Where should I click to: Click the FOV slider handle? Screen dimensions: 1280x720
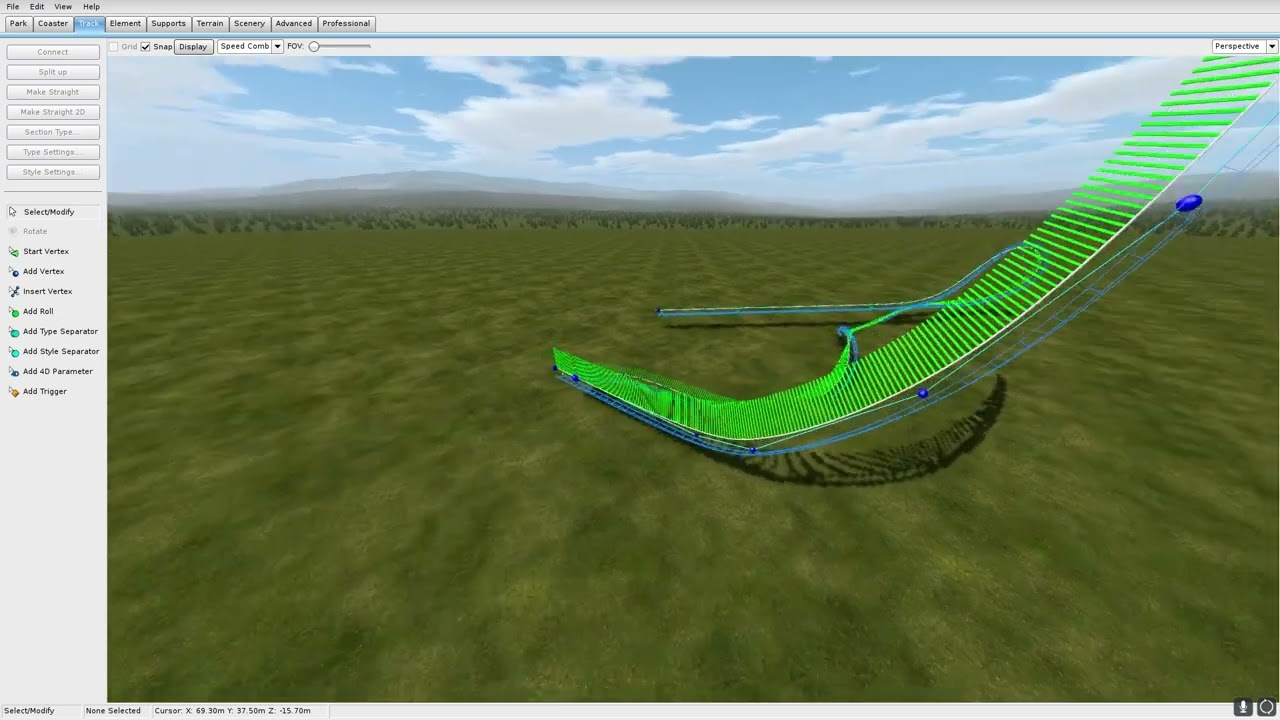(314, 46)
